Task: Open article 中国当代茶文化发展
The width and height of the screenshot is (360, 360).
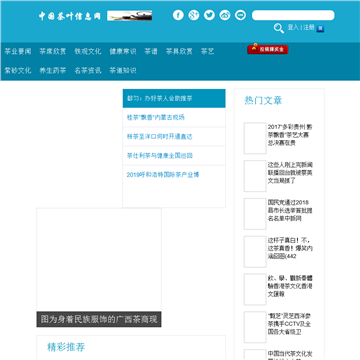Action: (290, 355)
